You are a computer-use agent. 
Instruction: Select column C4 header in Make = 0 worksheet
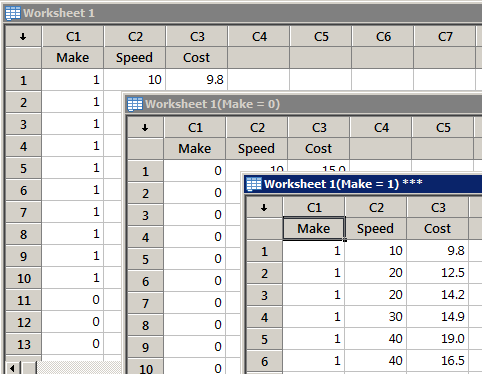(x=381, y=128)
